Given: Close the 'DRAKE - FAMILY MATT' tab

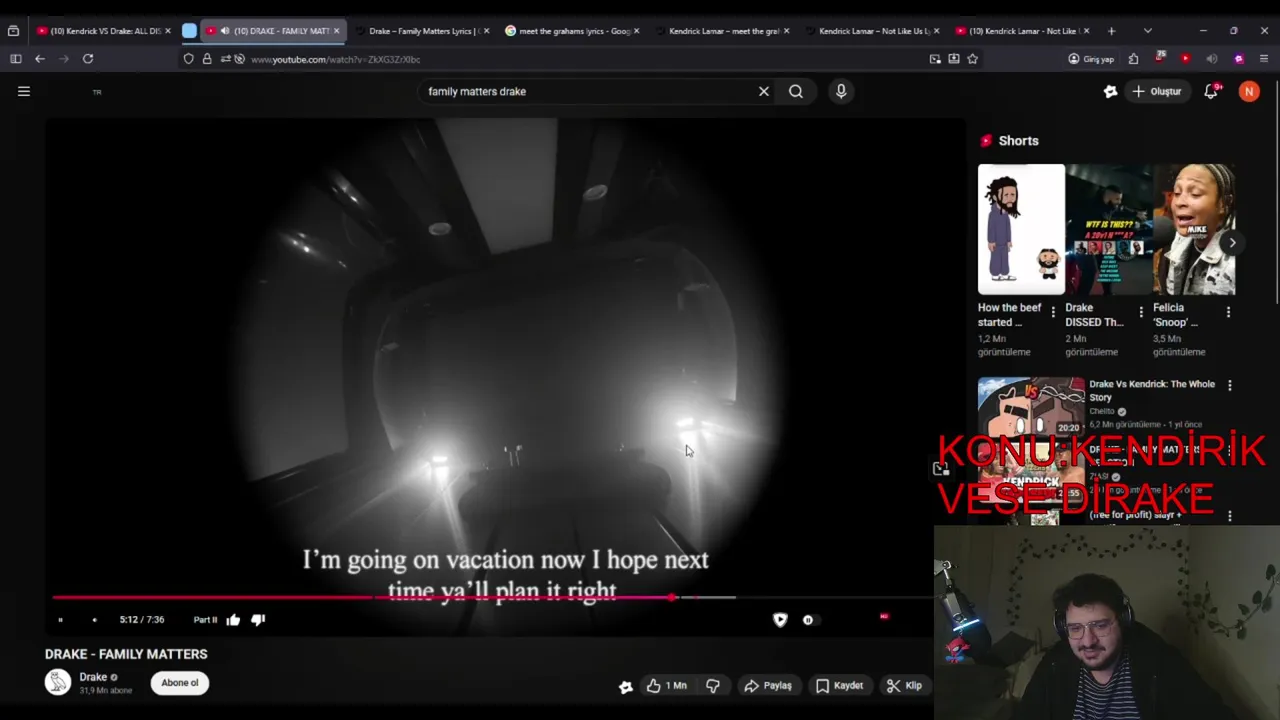Looking at the screenshot, I should (336, 31).
